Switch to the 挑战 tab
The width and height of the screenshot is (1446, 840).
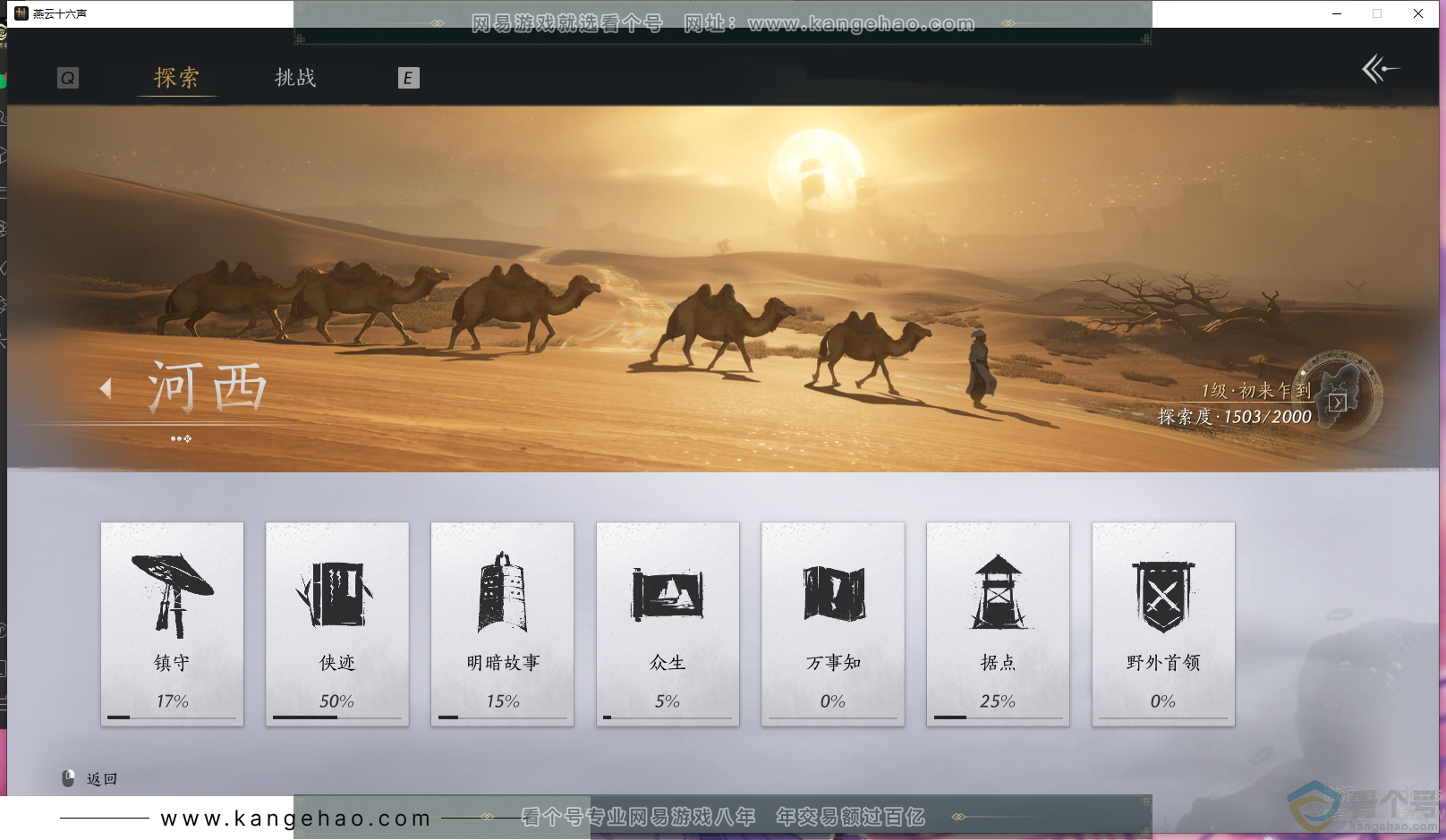[x=295, y=78]
